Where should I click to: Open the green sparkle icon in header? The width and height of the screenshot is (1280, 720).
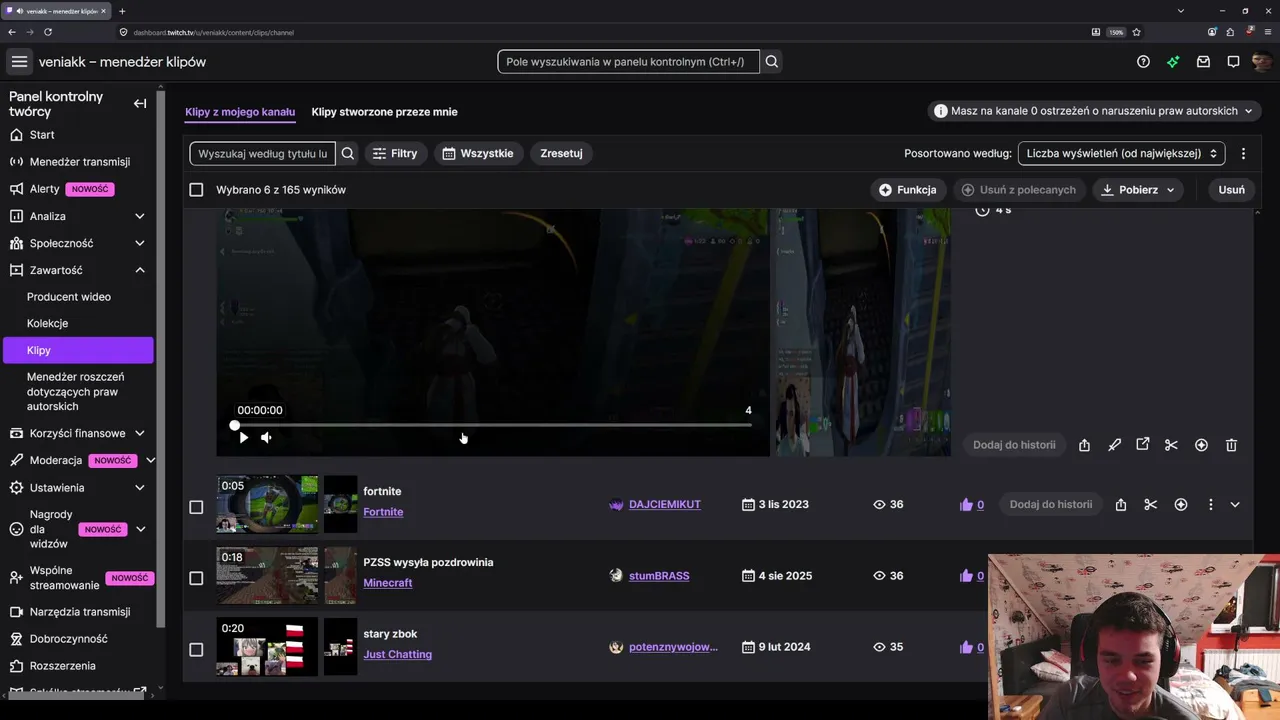1173,62
